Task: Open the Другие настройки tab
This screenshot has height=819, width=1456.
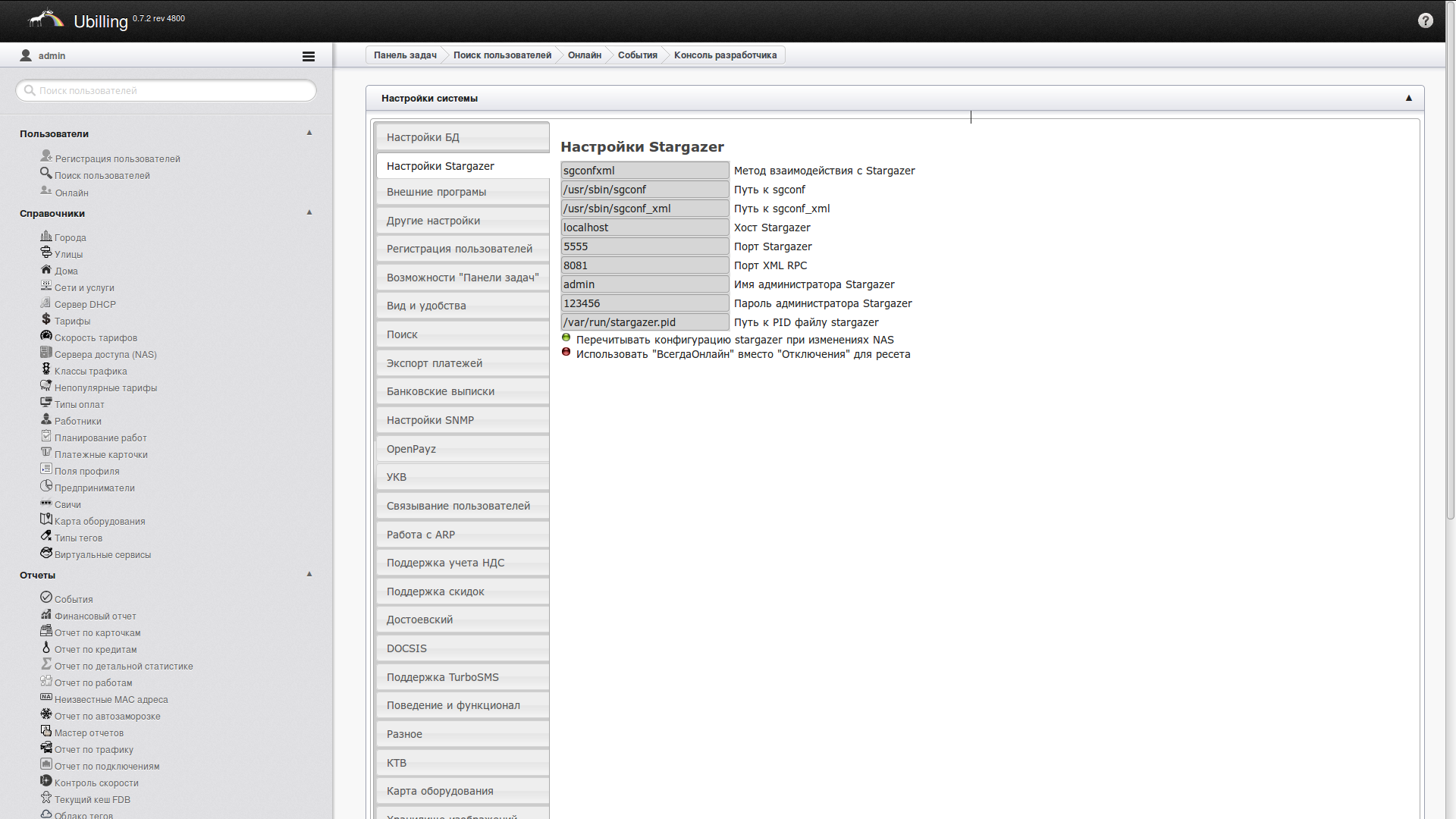Action: [x=463, y=221]
